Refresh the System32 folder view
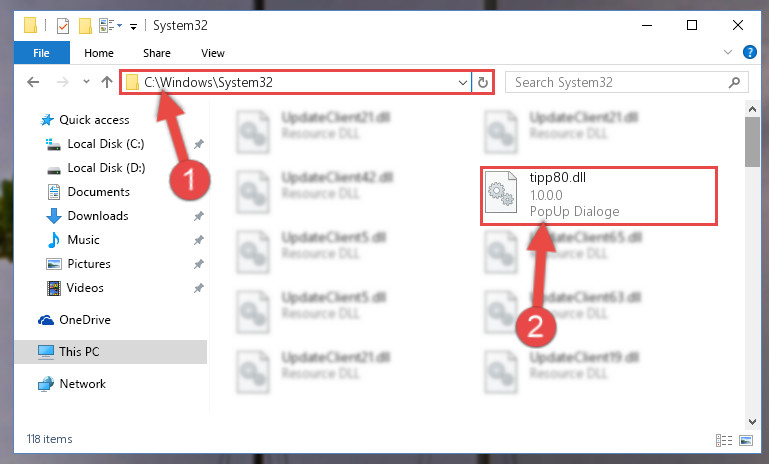 click(x=483, y=82)
